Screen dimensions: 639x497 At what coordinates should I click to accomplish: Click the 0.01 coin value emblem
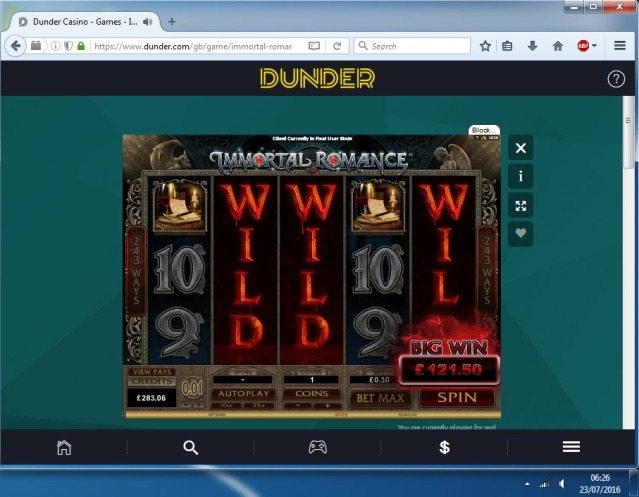192,388
